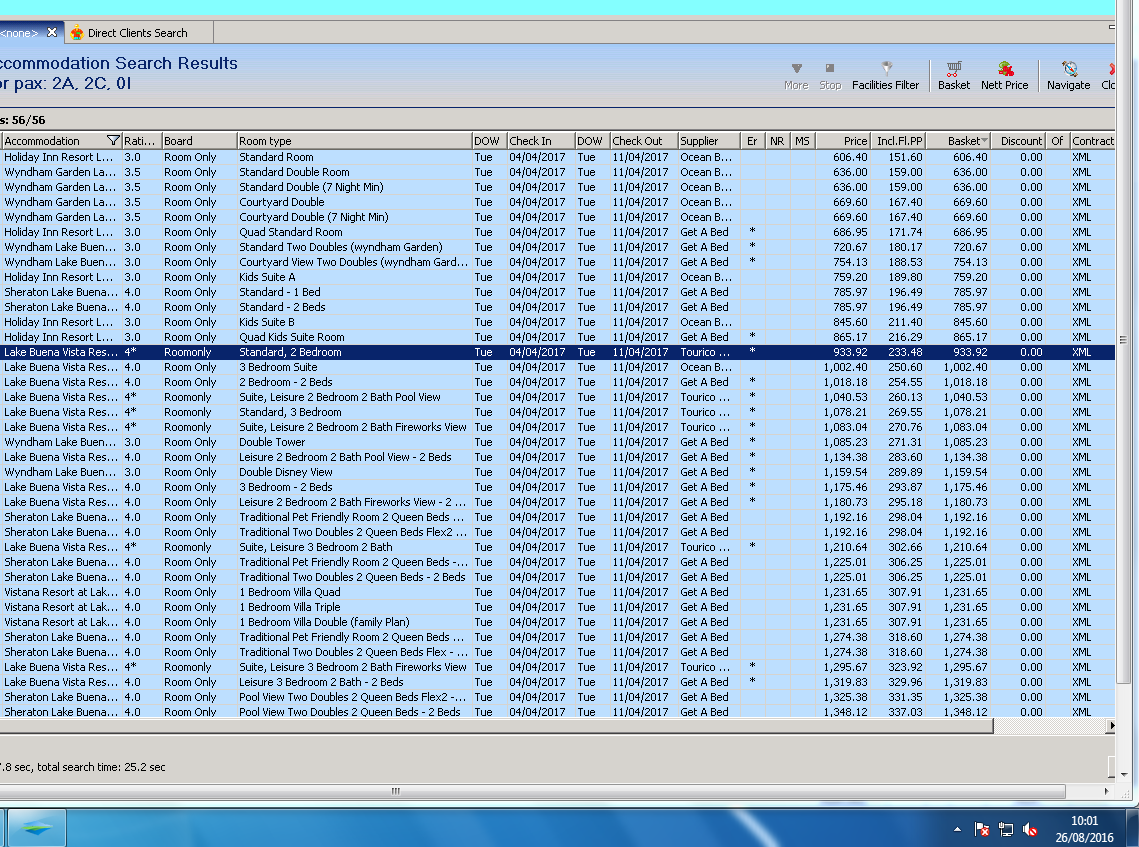The height and width of the screenshot is (847, 1139).
Task: Show hidden system tray icons arrow
Action: (x=957, y=829)
